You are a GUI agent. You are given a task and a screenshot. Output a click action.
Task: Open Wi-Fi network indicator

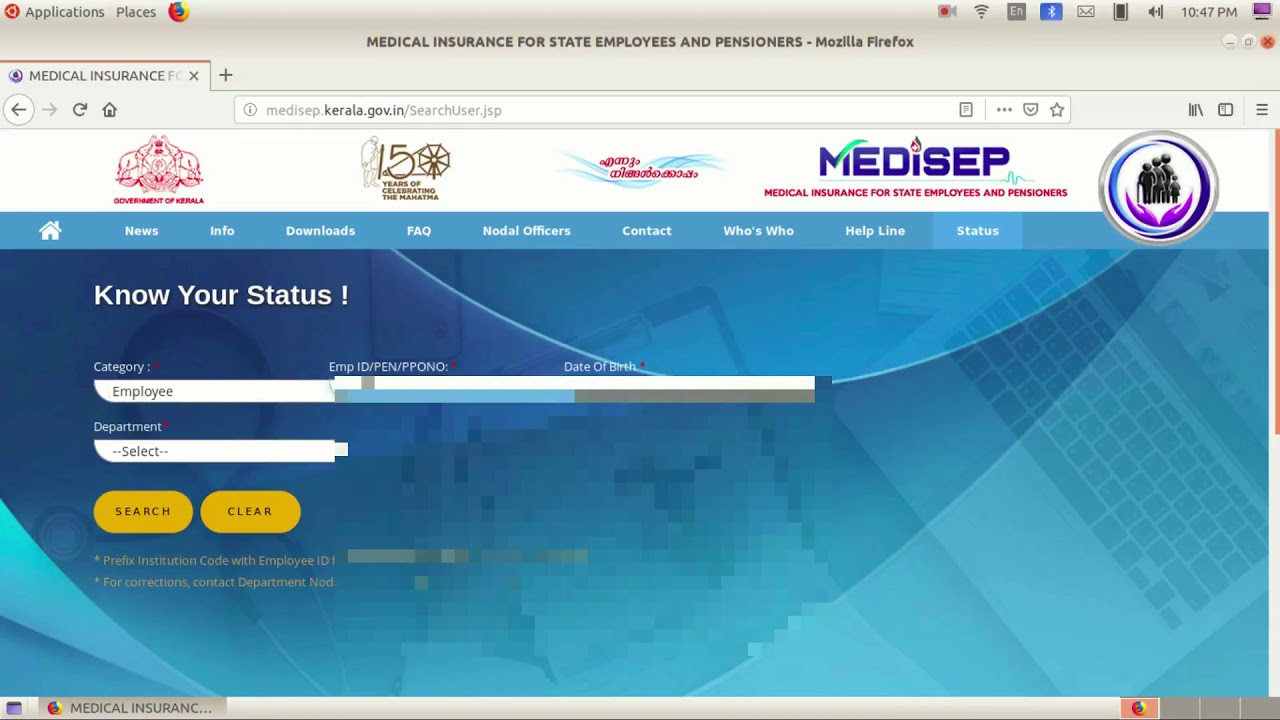tap(982, 12)
